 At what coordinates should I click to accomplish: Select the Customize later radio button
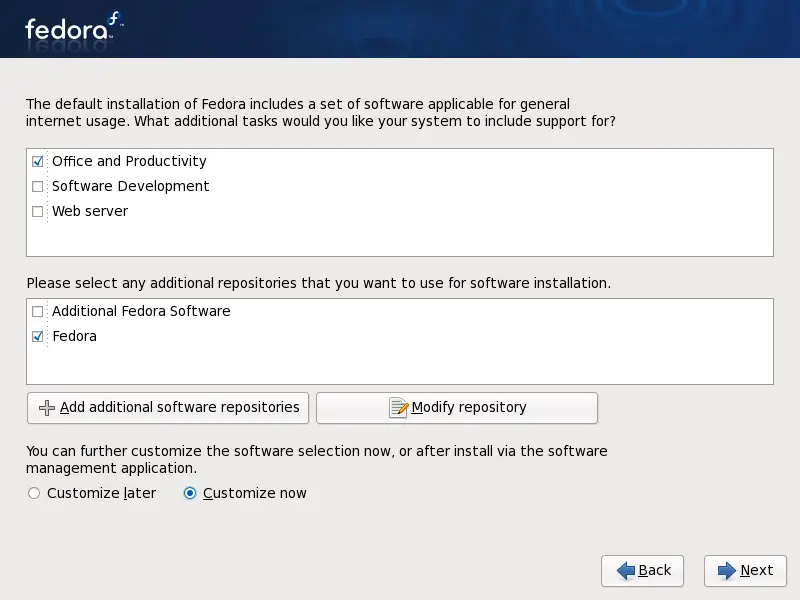[x=34, y=493]
